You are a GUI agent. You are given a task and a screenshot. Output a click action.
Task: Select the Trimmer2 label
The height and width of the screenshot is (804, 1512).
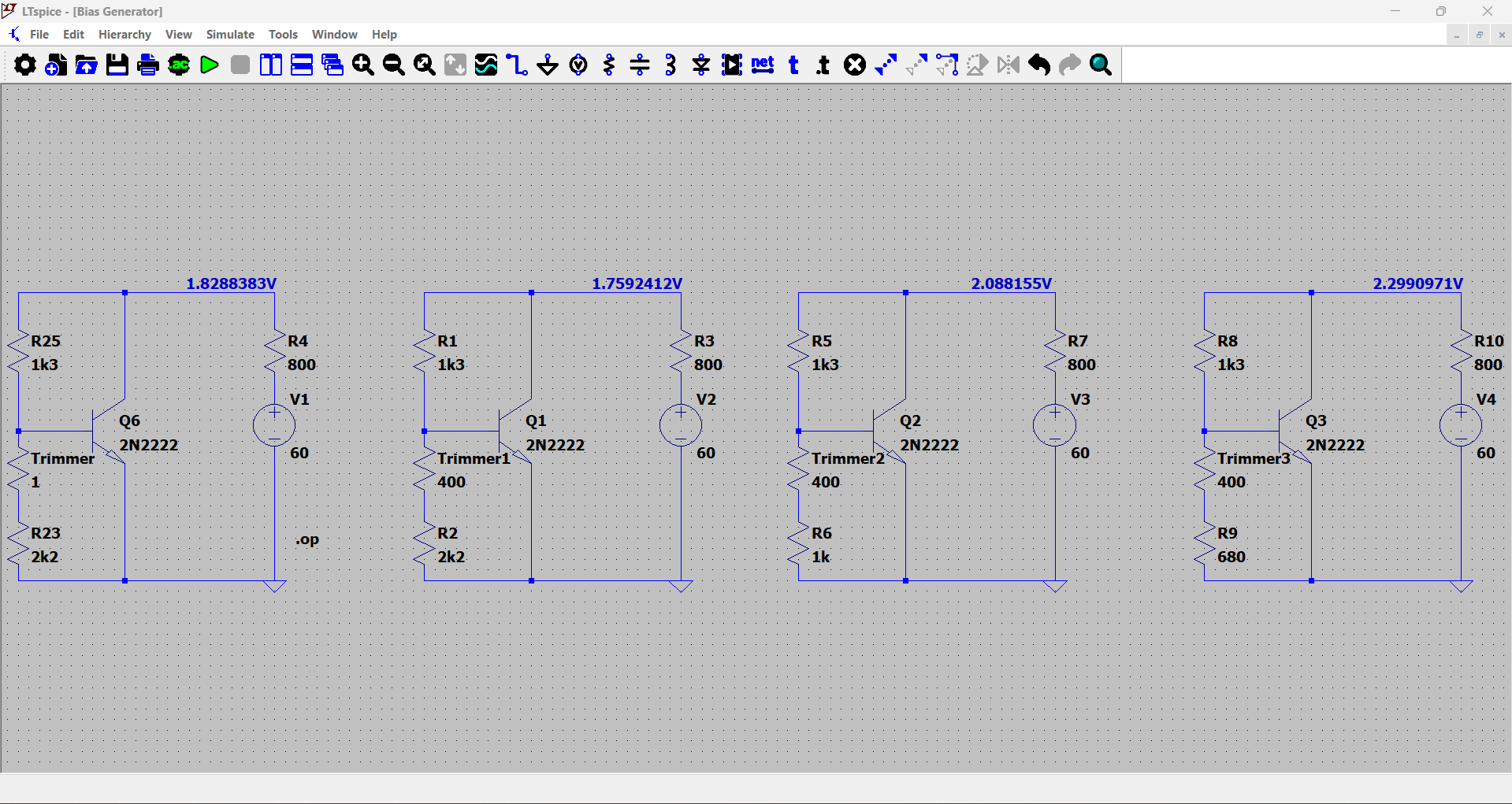coord(848,458)
